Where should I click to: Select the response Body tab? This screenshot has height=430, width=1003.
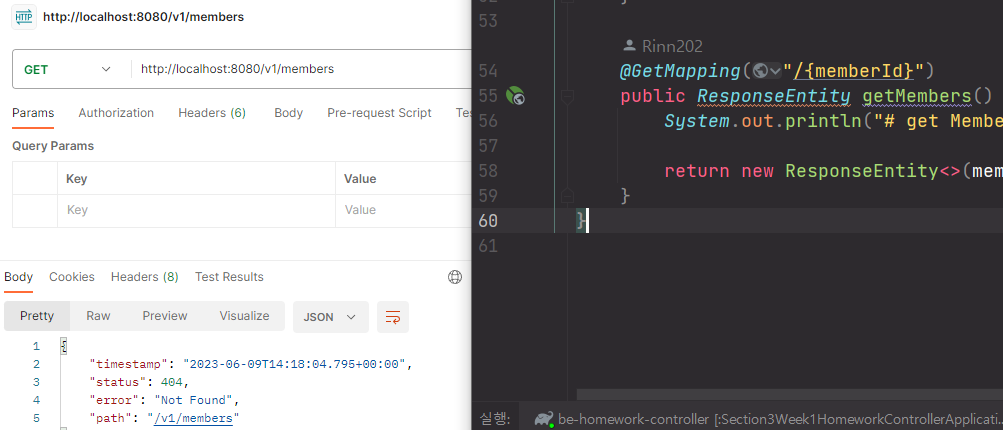point(18,277)
